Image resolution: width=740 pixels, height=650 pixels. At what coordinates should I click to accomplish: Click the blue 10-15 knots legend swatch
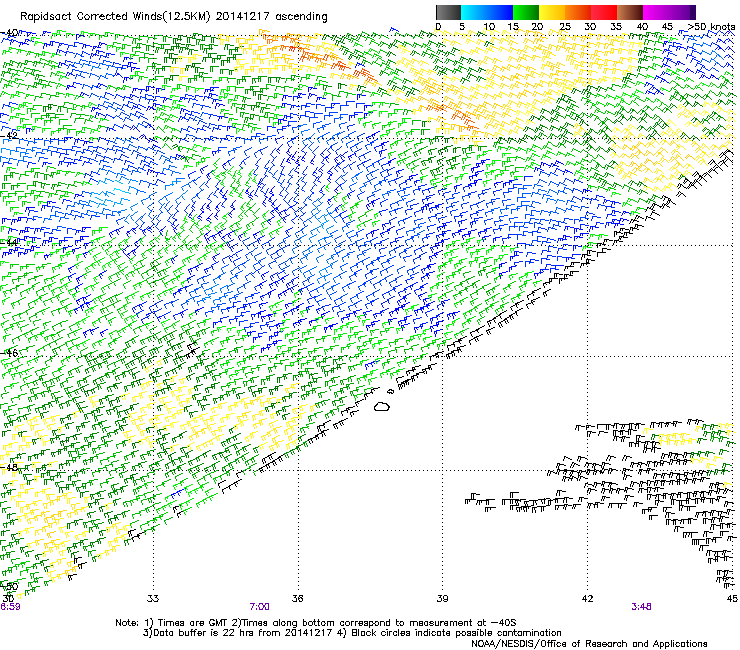click(499, 12)
